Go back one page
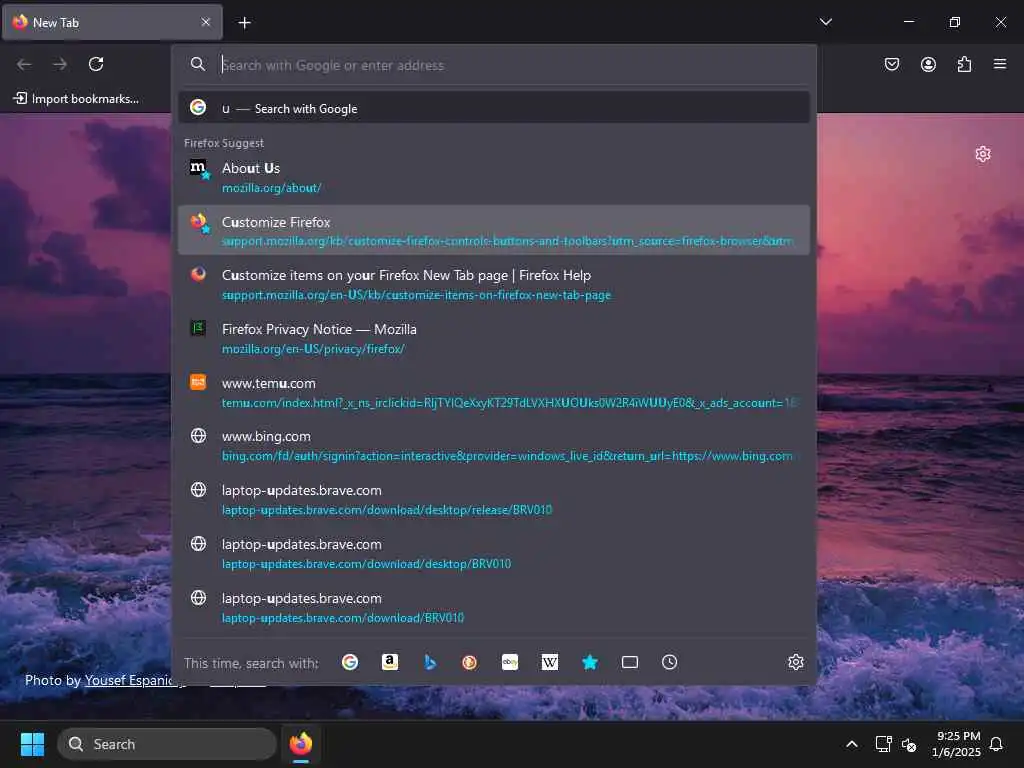Image resolution: width=1024 pixels, height=768 pixels. [x=24, y=64]
